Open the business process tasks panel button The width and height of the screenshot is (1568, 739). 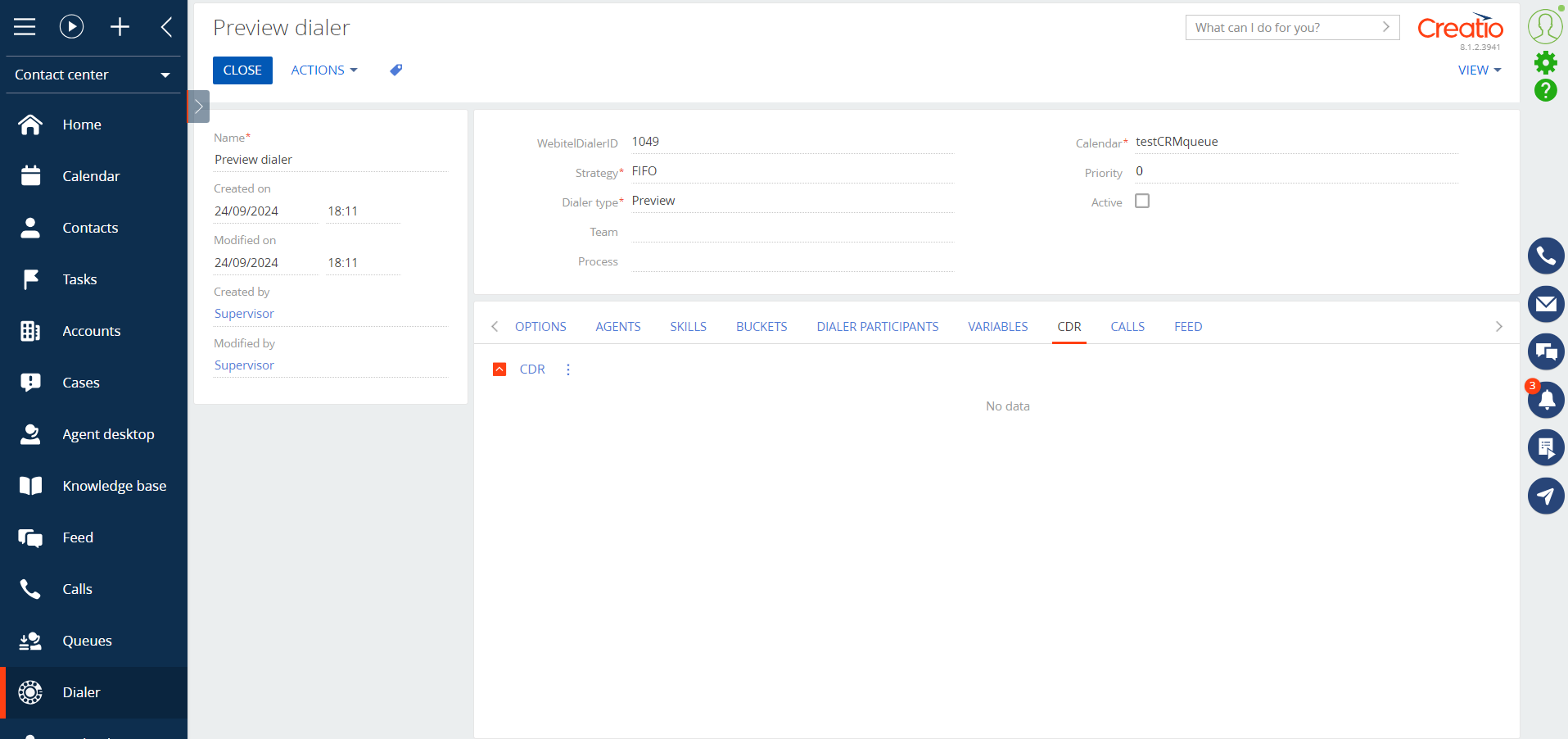pos(1546,447)
